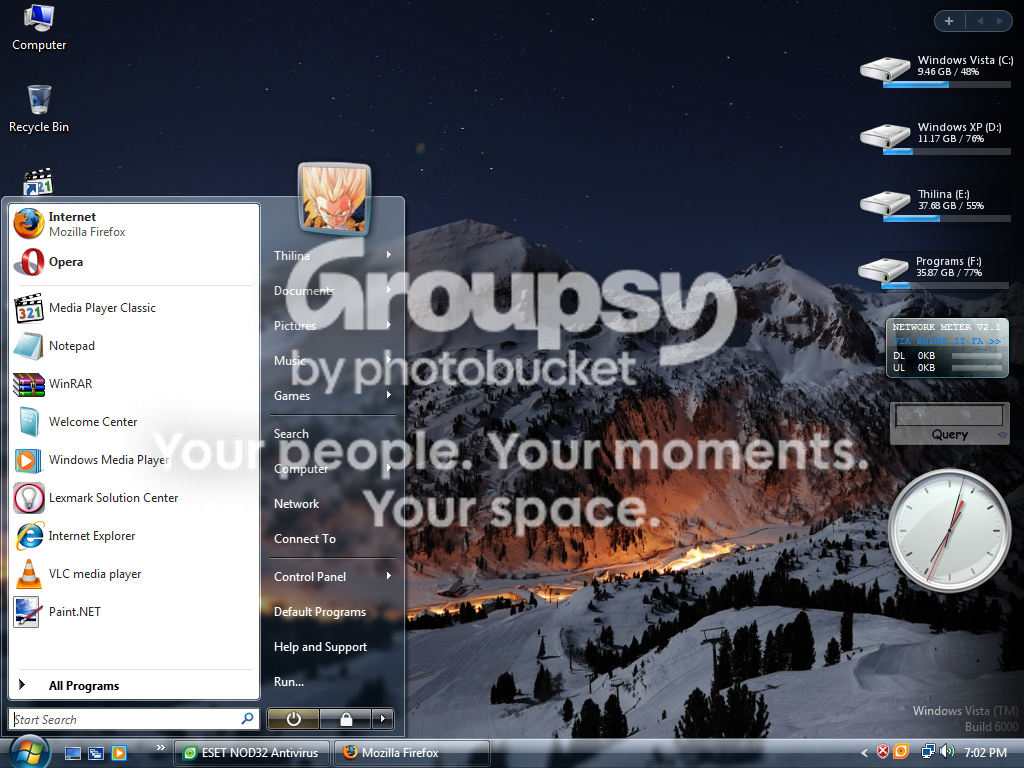
Task: Click the red security alert tray icon
Action: click(883, 752)
